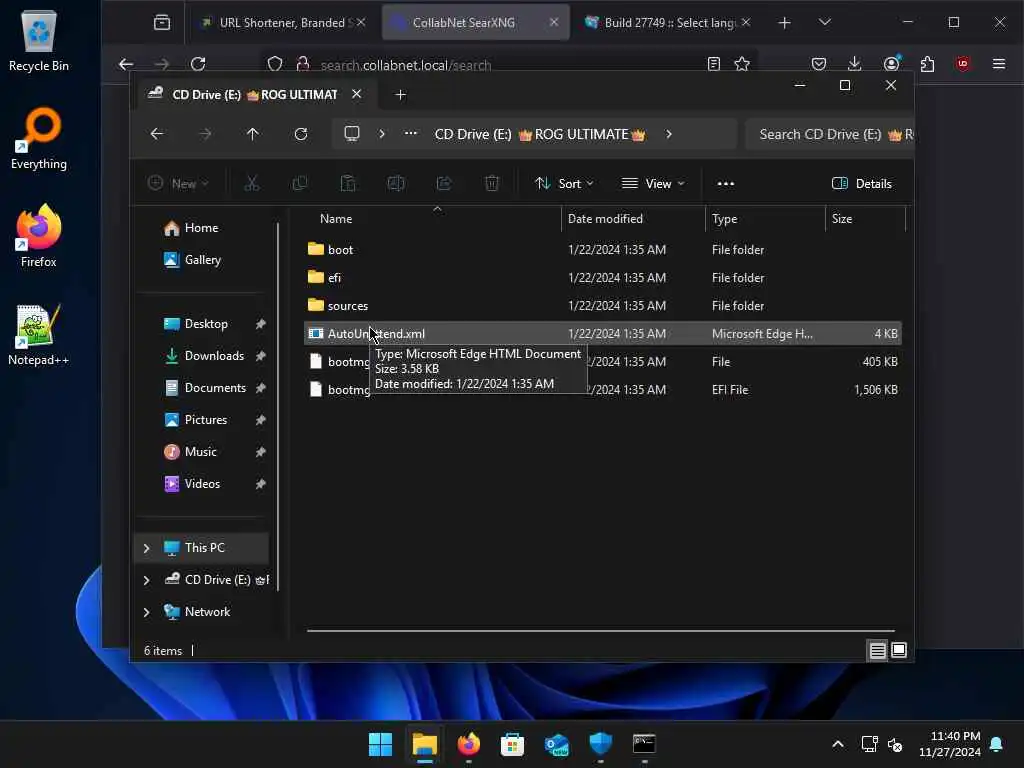Expand CD Drive (E:) tree node
Image resolution: width=1024 pixels, height=768 pixels.
(x=146, y=580)
